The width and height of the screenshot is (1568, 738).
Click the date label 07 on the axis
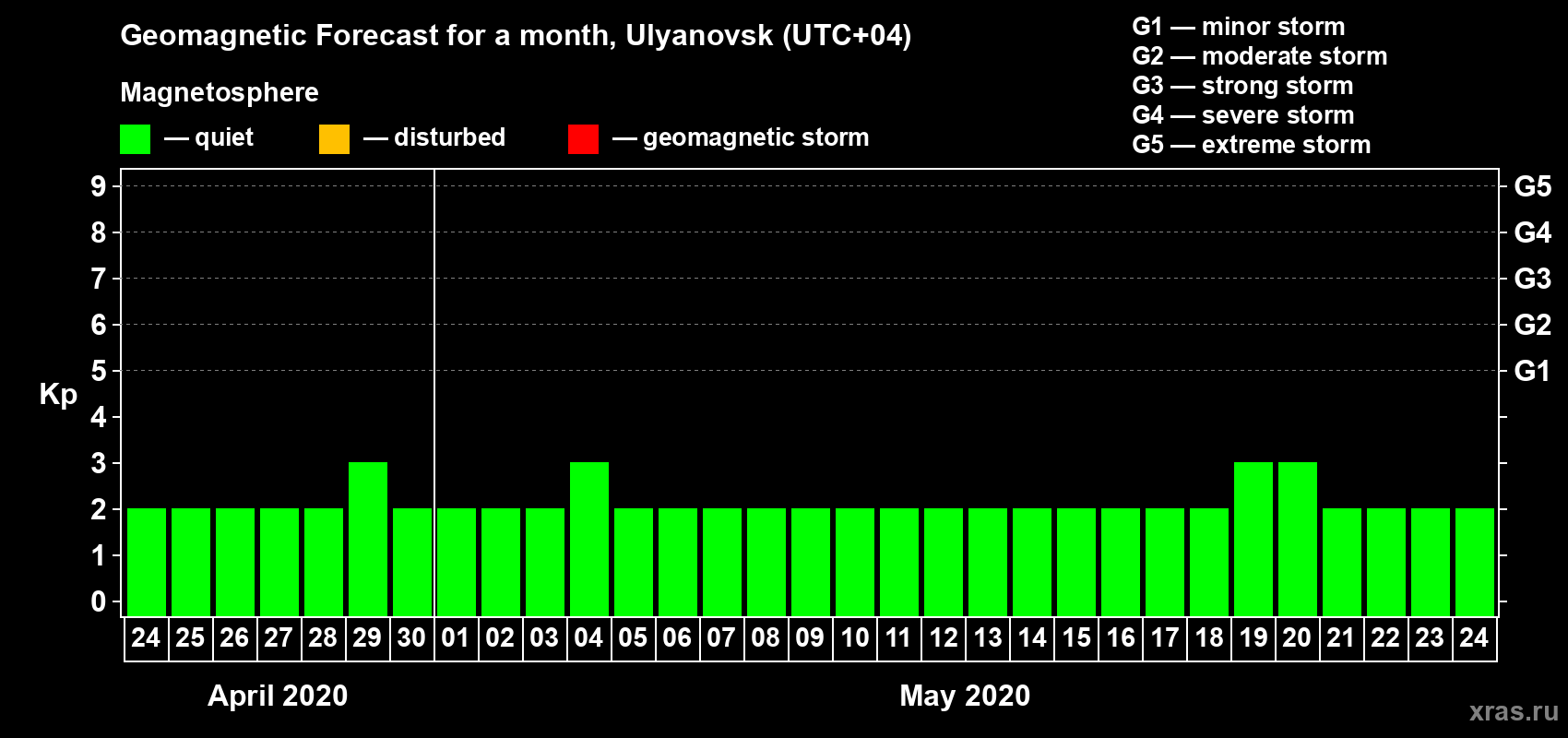click(721, 637)
